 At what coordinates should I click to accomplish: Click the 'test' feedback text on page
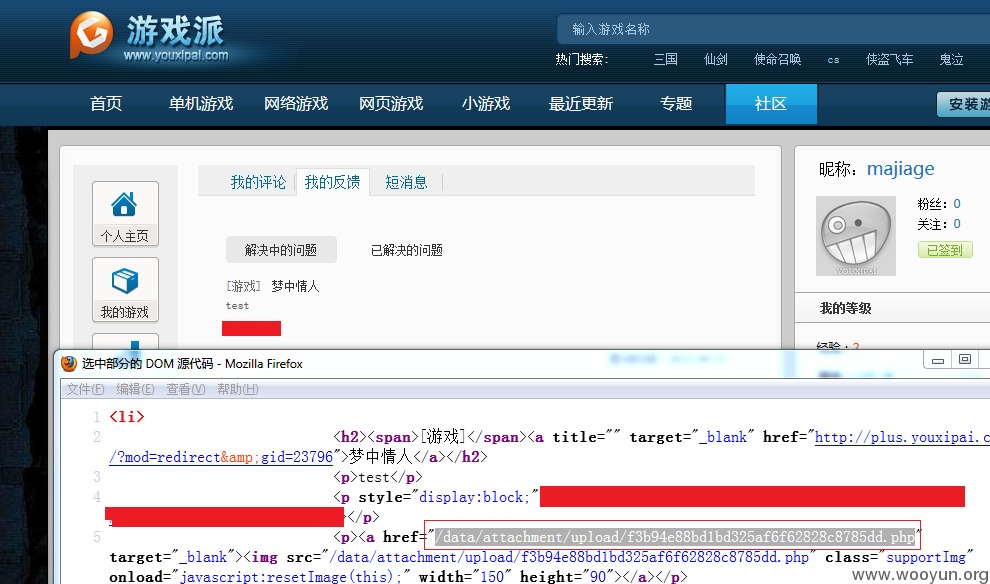tap(237, 306)
